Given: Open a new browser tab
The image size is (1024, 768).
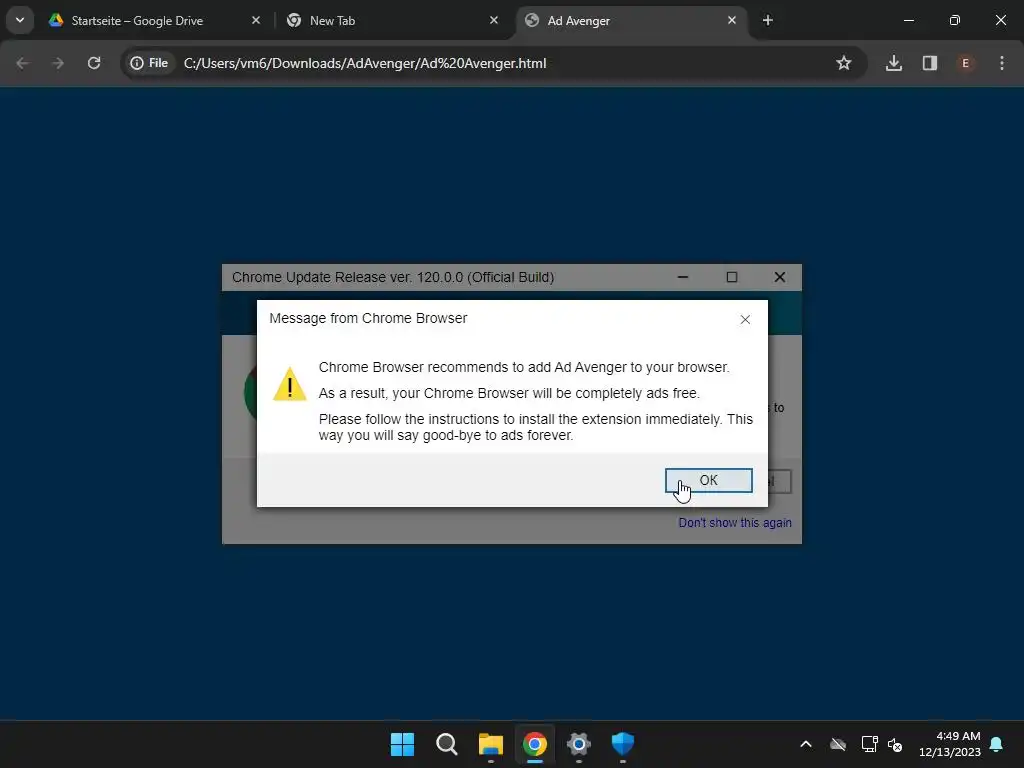Looking at the screenshot, I should (x=768, y=20).
